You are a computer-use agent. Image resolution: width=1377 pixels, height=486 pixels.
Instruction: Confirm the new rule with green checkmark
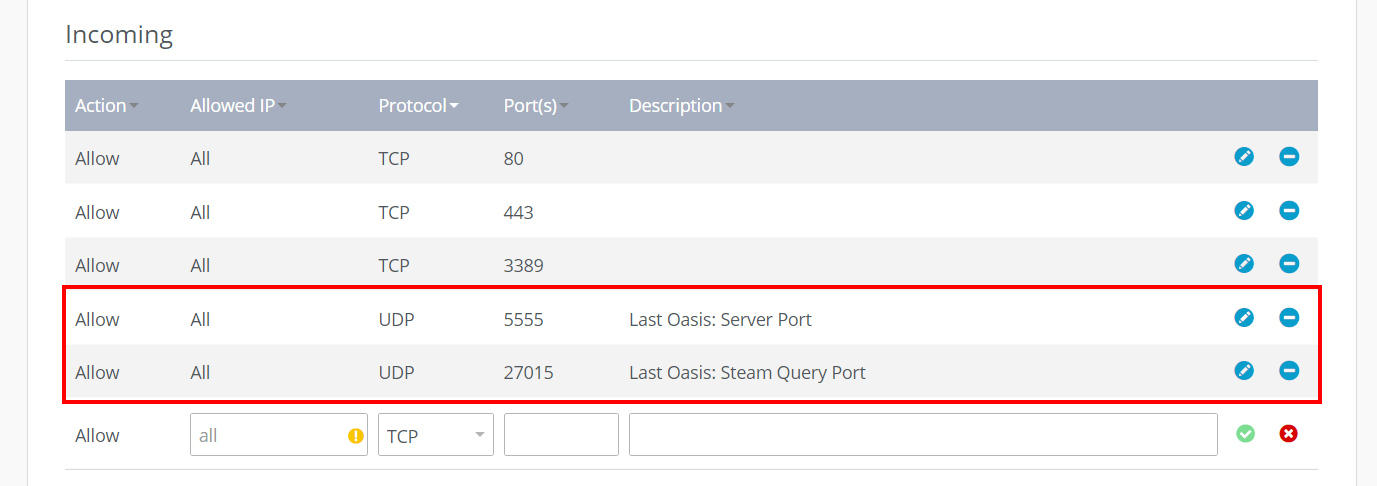click(x=1245, y=434)
